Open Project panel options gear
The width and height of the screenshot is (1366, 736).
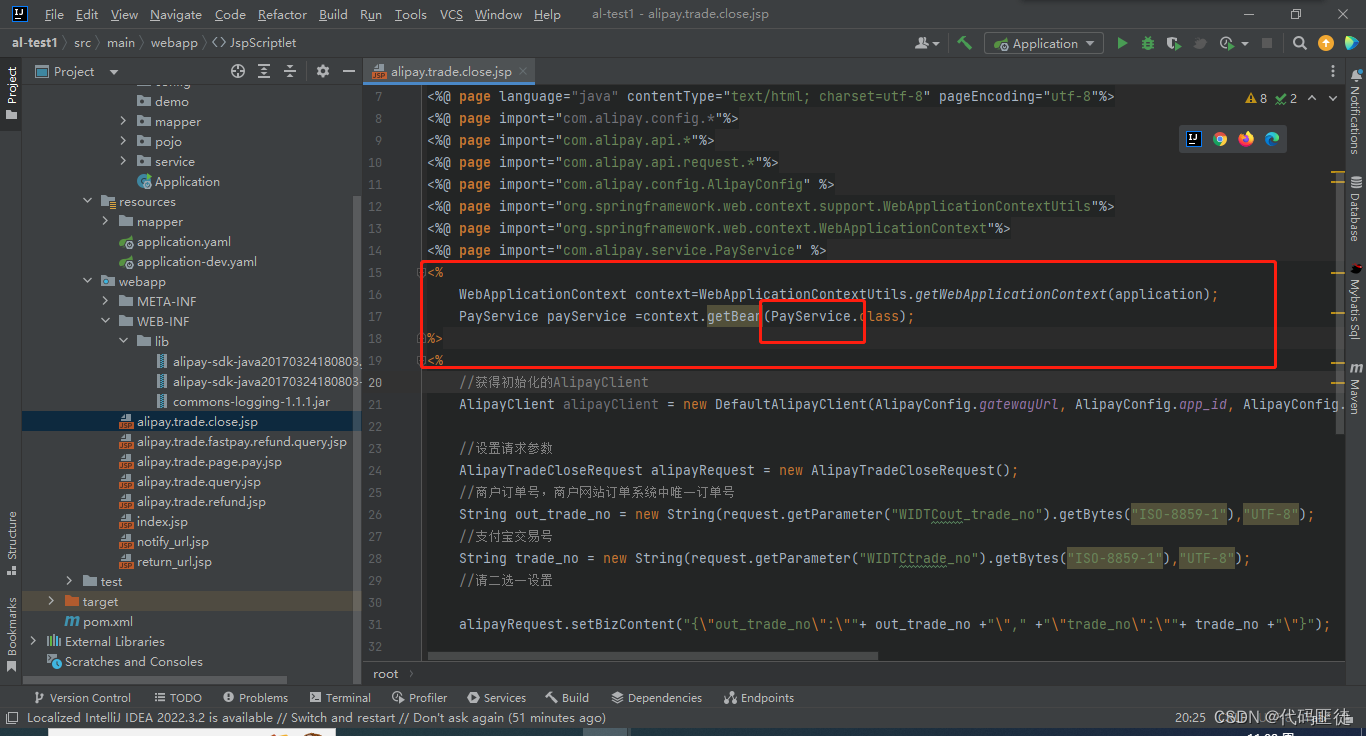coord(322,71)
